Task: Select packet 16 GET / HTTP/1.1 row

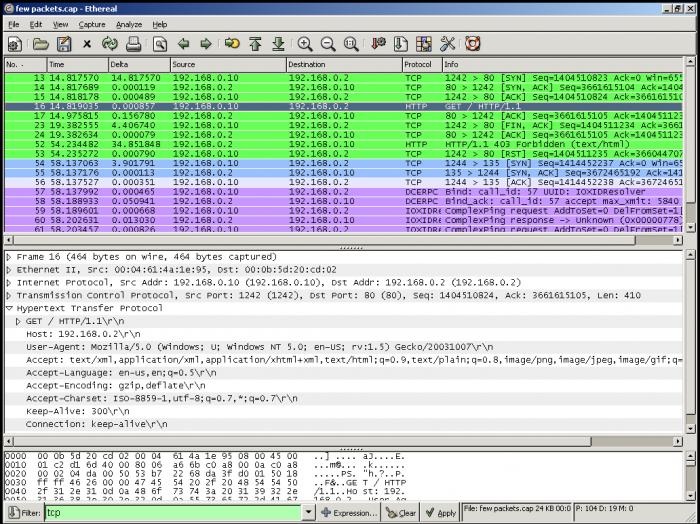Action: 343,107
